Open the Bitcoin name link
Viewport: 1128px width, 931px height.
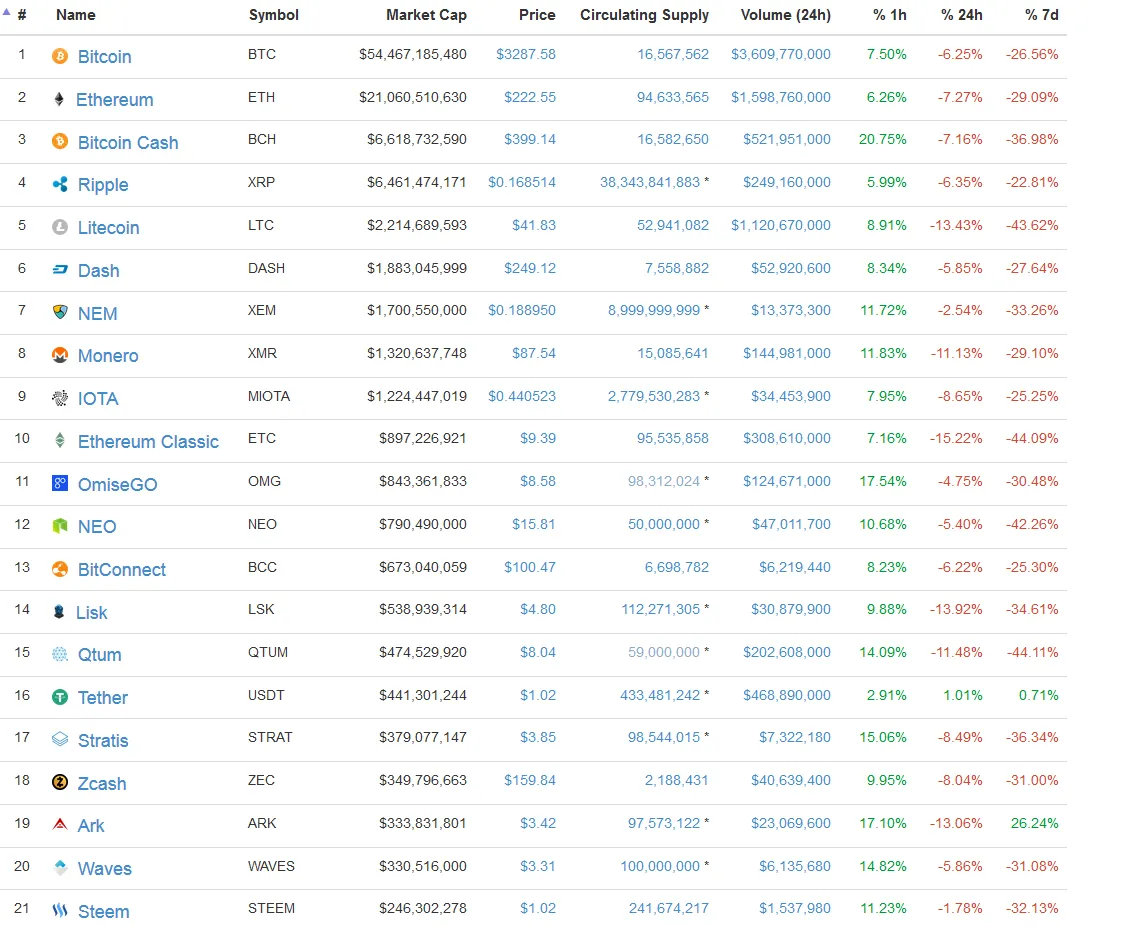click(x=104, y=57)
